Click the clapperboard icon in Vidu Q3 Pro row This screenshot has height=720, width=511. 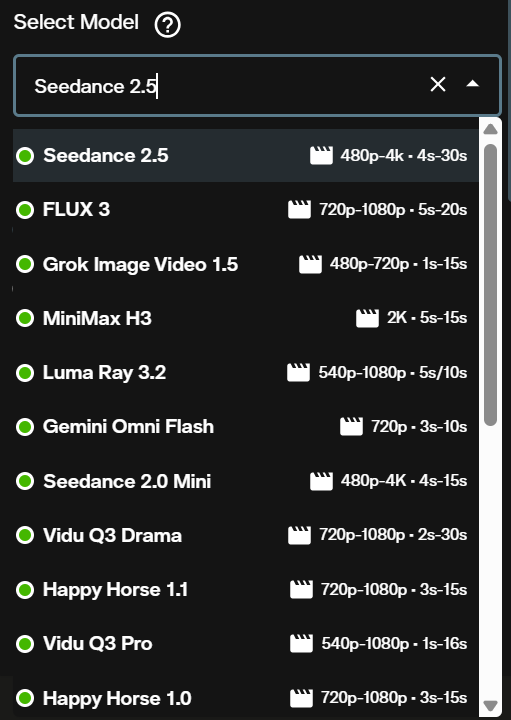point(301,644)
